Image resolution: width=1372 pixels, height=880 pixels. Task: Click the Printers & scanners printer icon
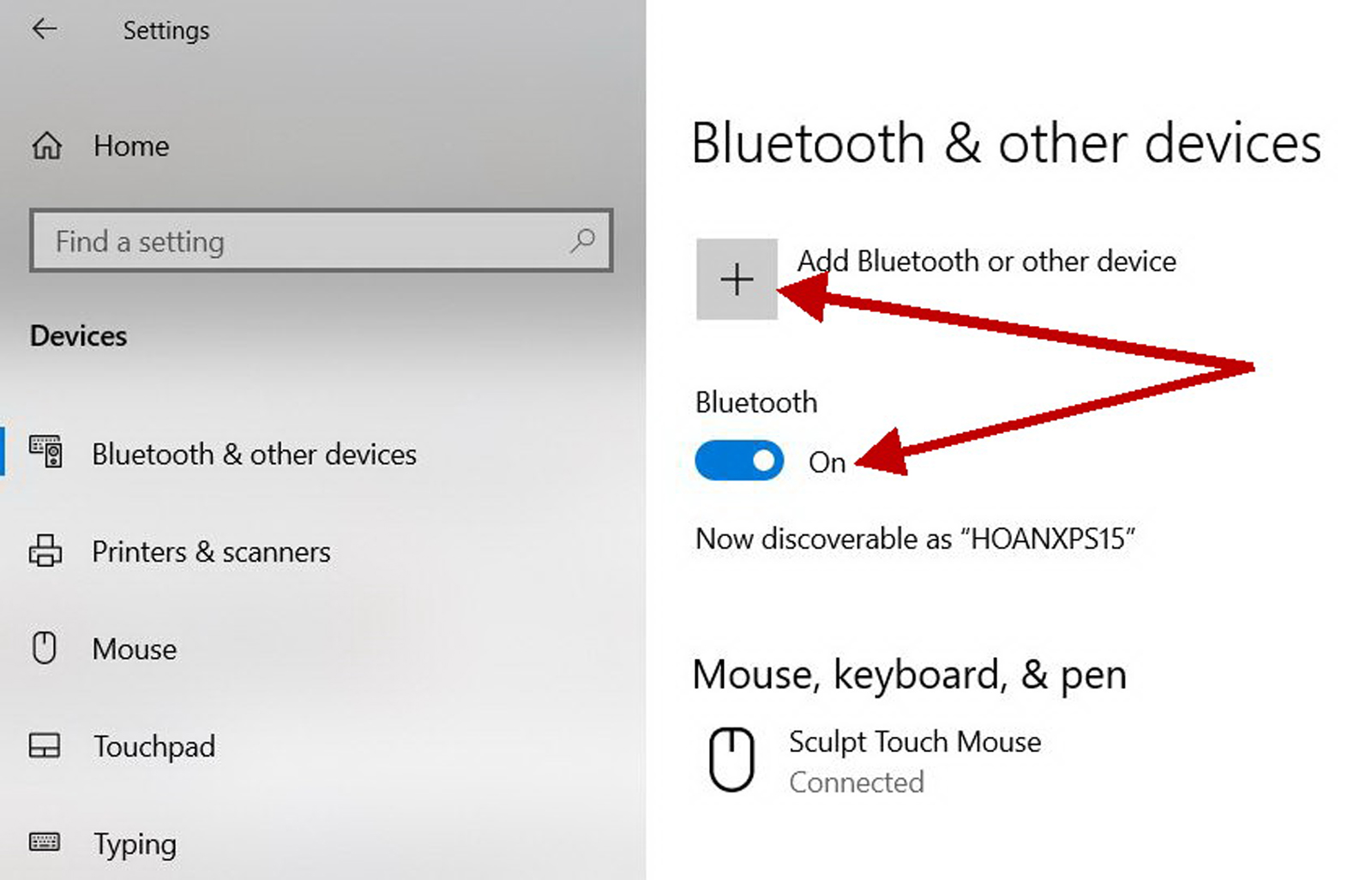(x=45, y=551)
